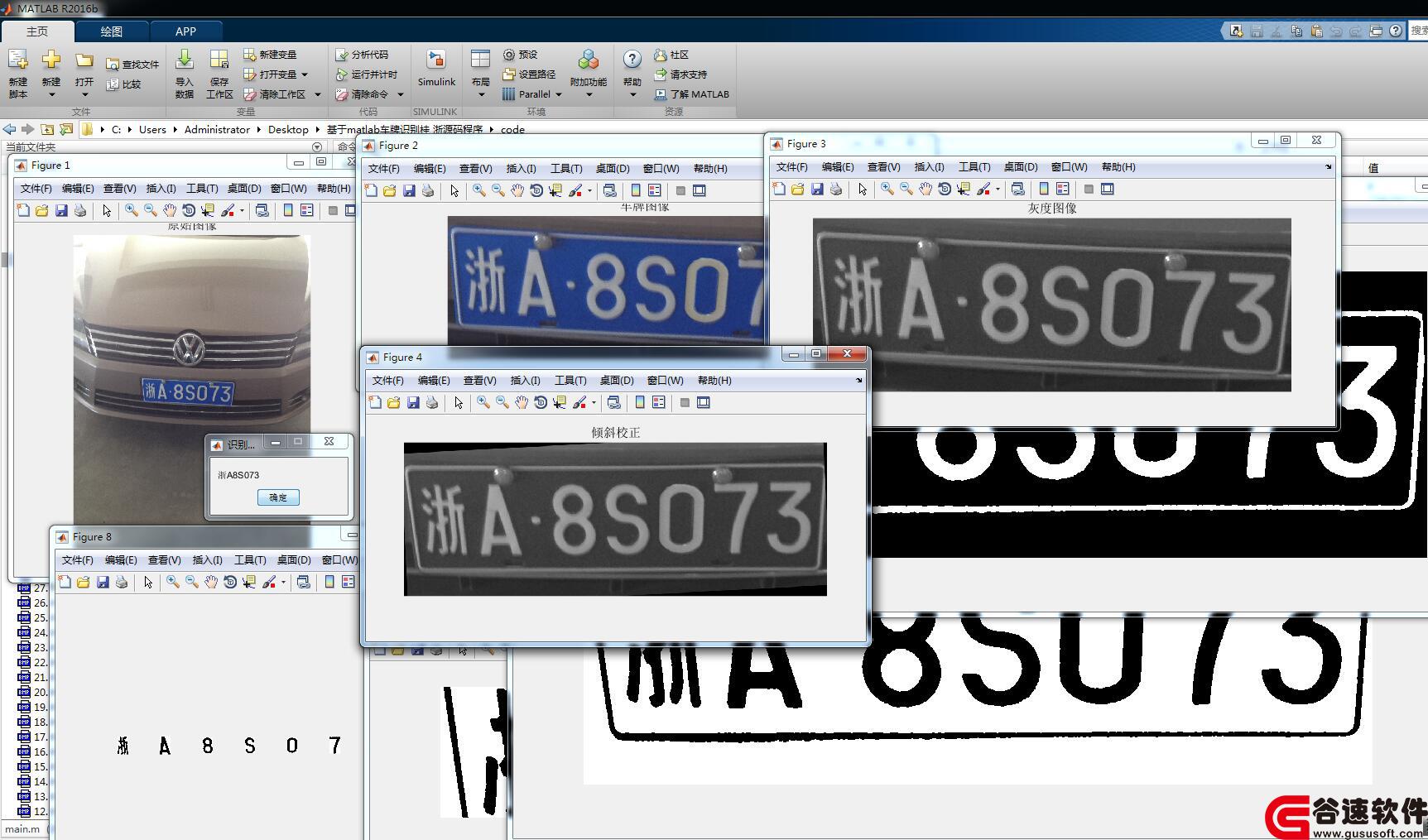The image size is (1428, 840).
Task: Expand the Parallel dropdown
Action: click(559, 94)
